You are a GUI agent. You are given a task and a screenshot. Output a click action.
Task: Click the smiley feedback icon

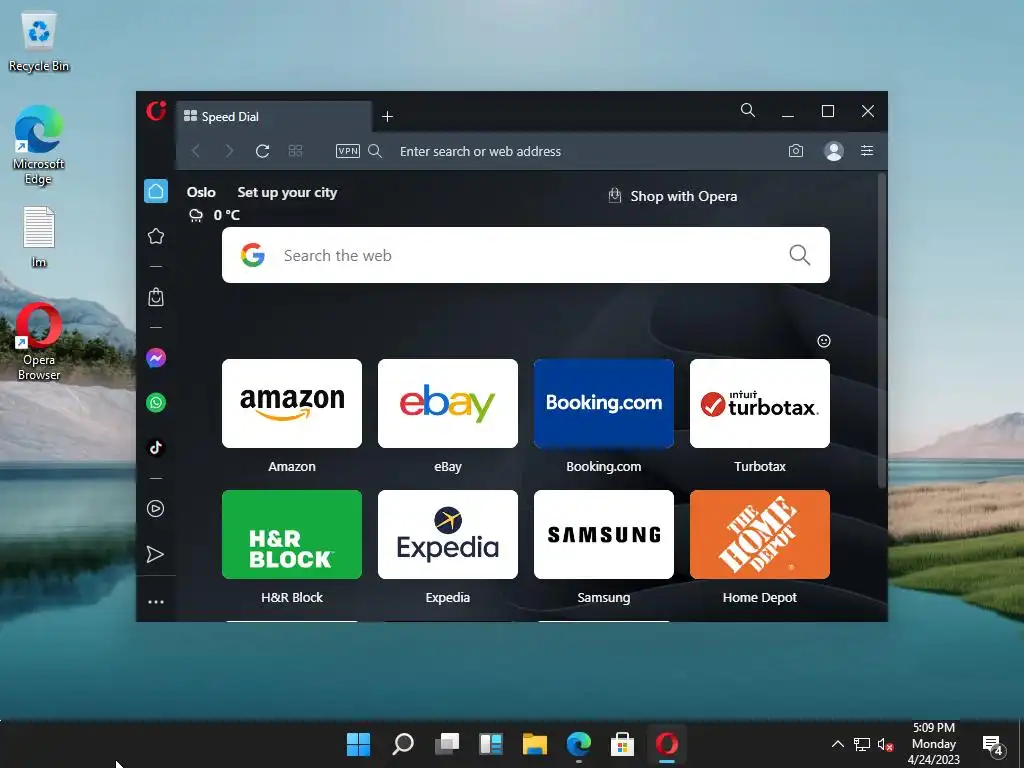(x=824, y=341)
